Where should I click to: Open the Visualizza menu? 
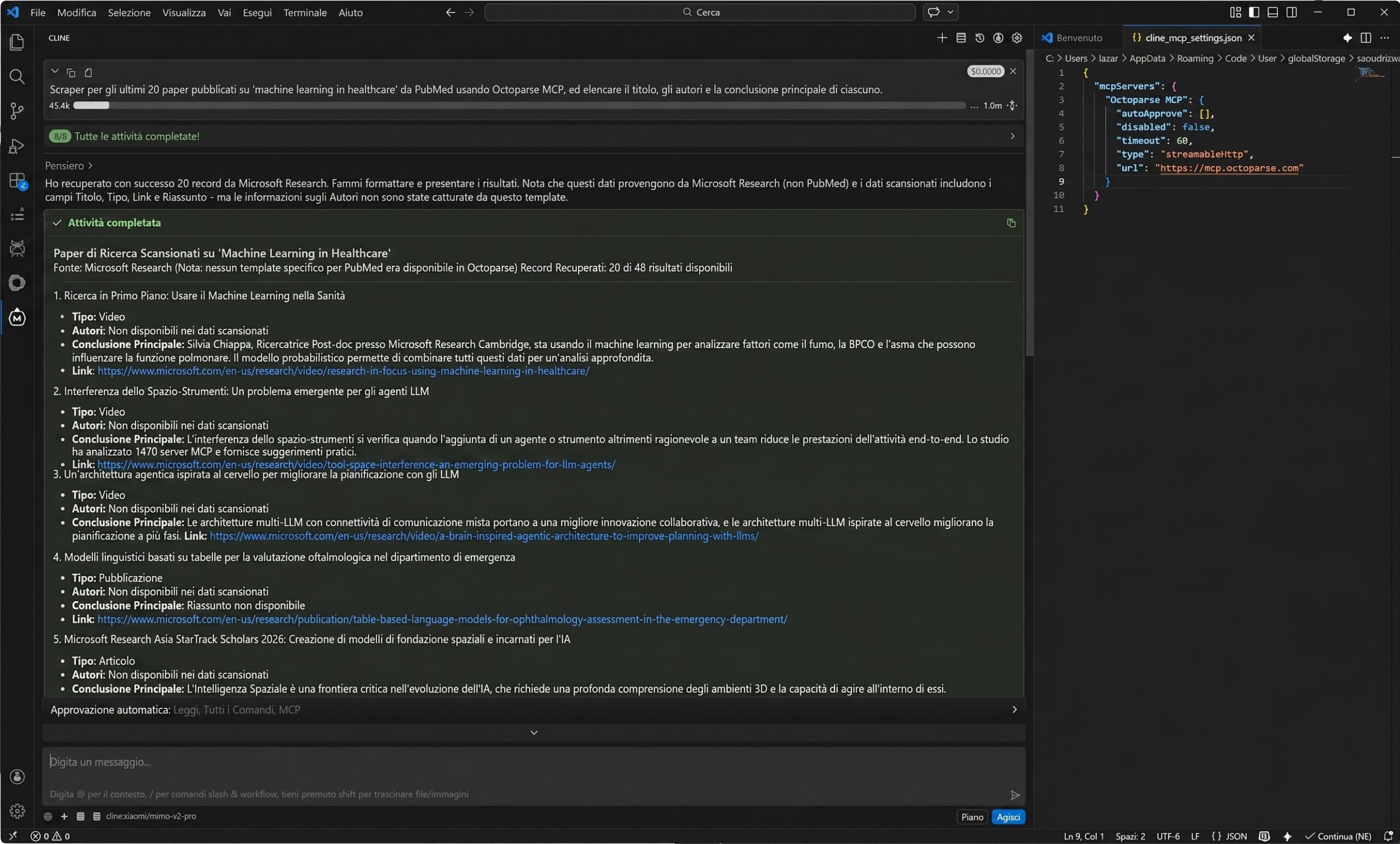point(184,13)
